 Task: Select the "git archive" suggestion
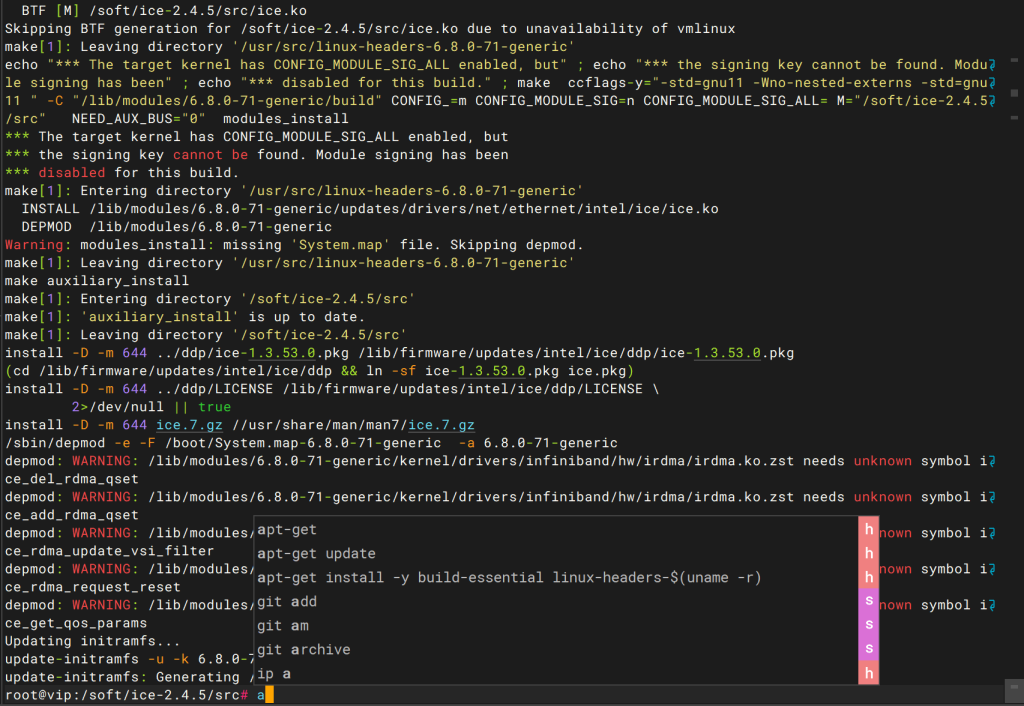pyautogui.click(x=304, y=649)
